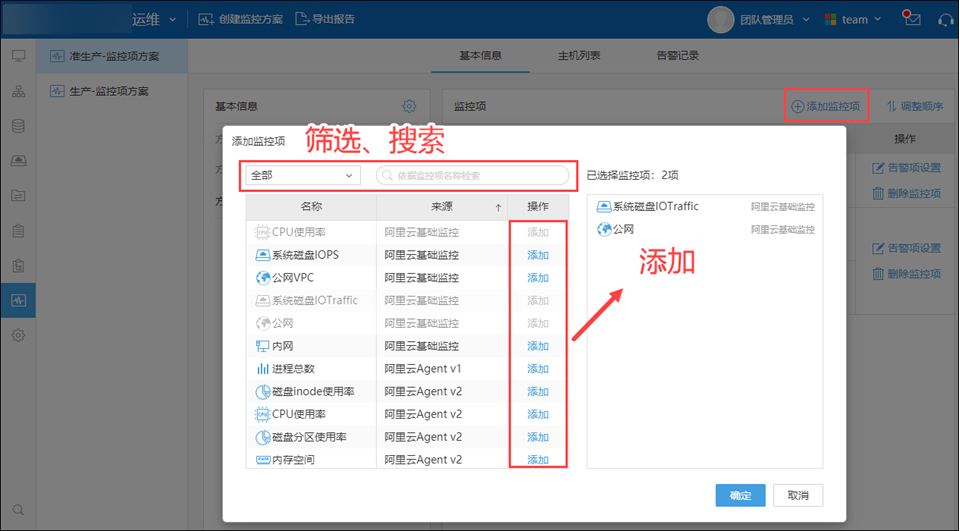The height and width of the screenshot is (531, 960).
Task: Click the database icon in left sidebar
Action: [18, 126]
